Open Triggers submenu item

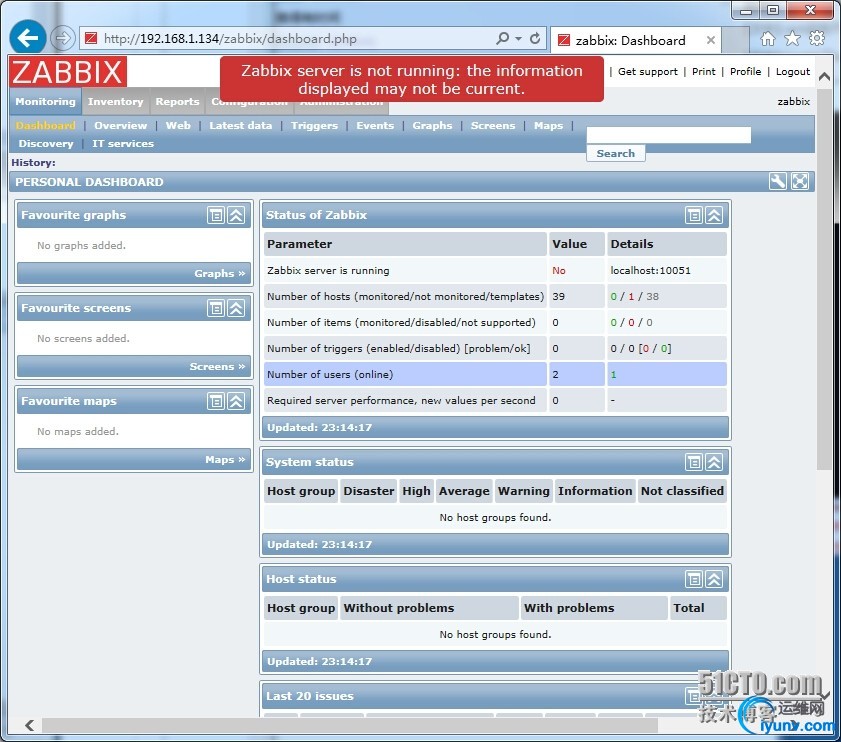point(314,126)
